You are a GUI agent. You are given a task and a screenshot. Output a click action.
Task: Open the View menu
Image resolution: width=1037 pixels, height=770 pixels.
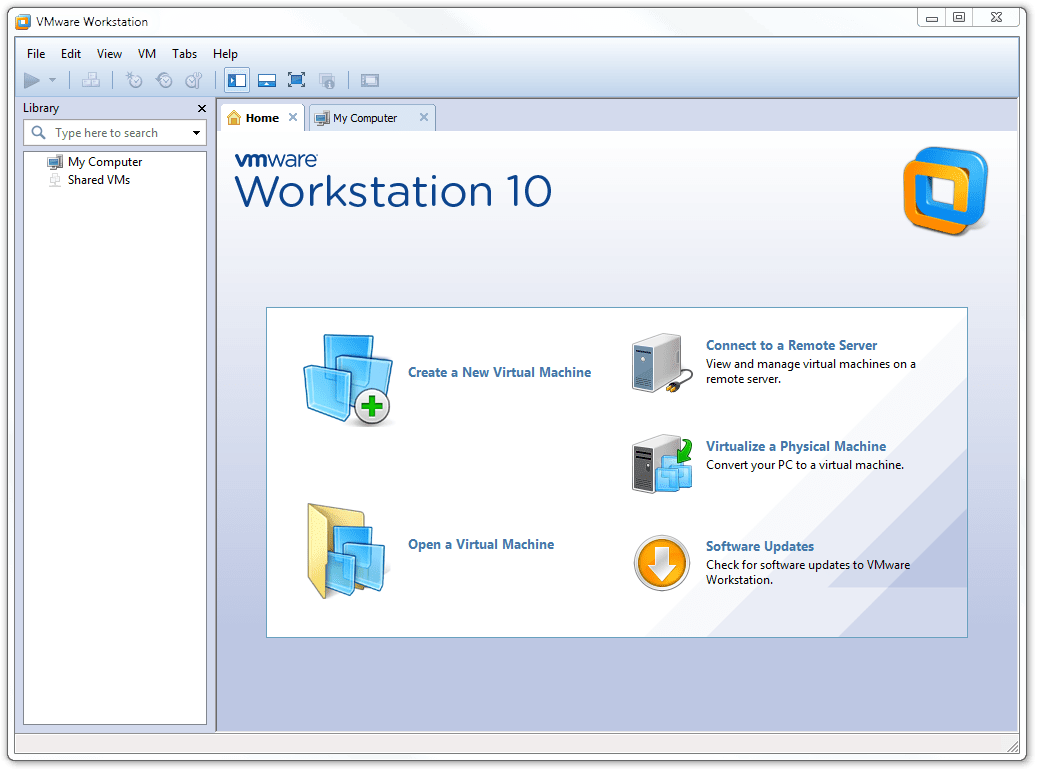point(109,54)
